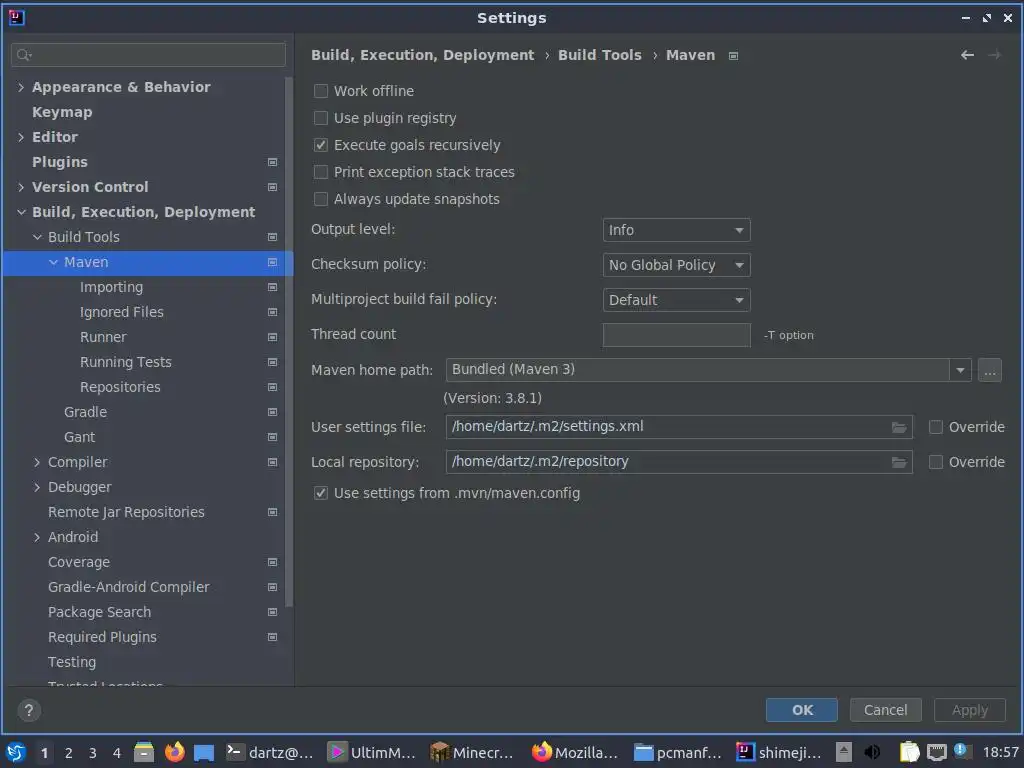The image size is (1024, 768).
Task: Click the Maven home browse "..." button
Action: (x=989, y=370)
